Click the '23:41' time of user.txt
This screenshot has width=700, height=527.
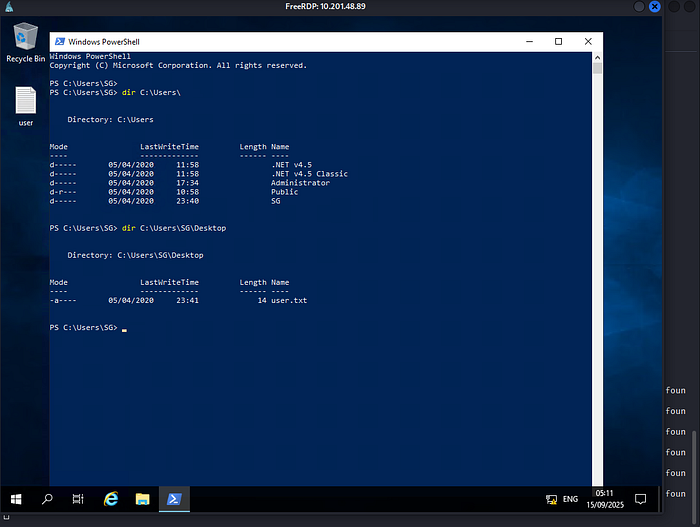click(188, 301)
